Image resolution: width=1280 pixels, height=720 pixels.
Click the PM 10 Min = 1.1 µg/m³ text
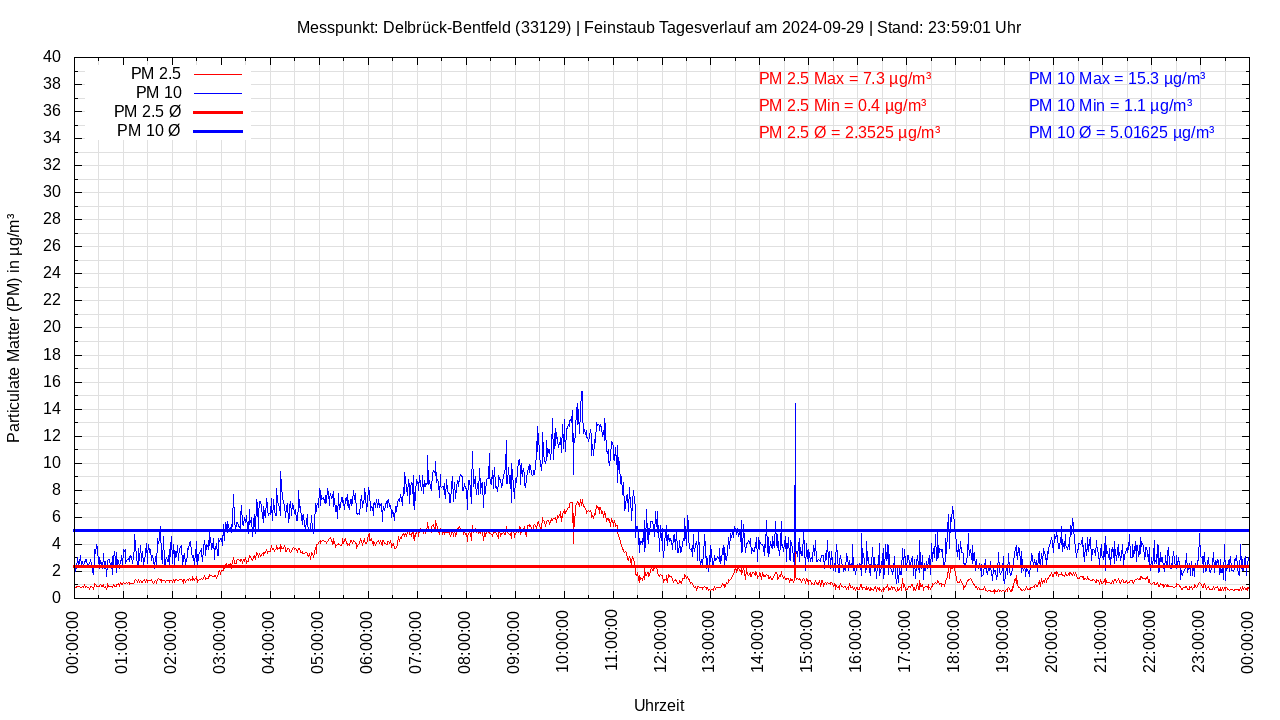point(1110,105)
